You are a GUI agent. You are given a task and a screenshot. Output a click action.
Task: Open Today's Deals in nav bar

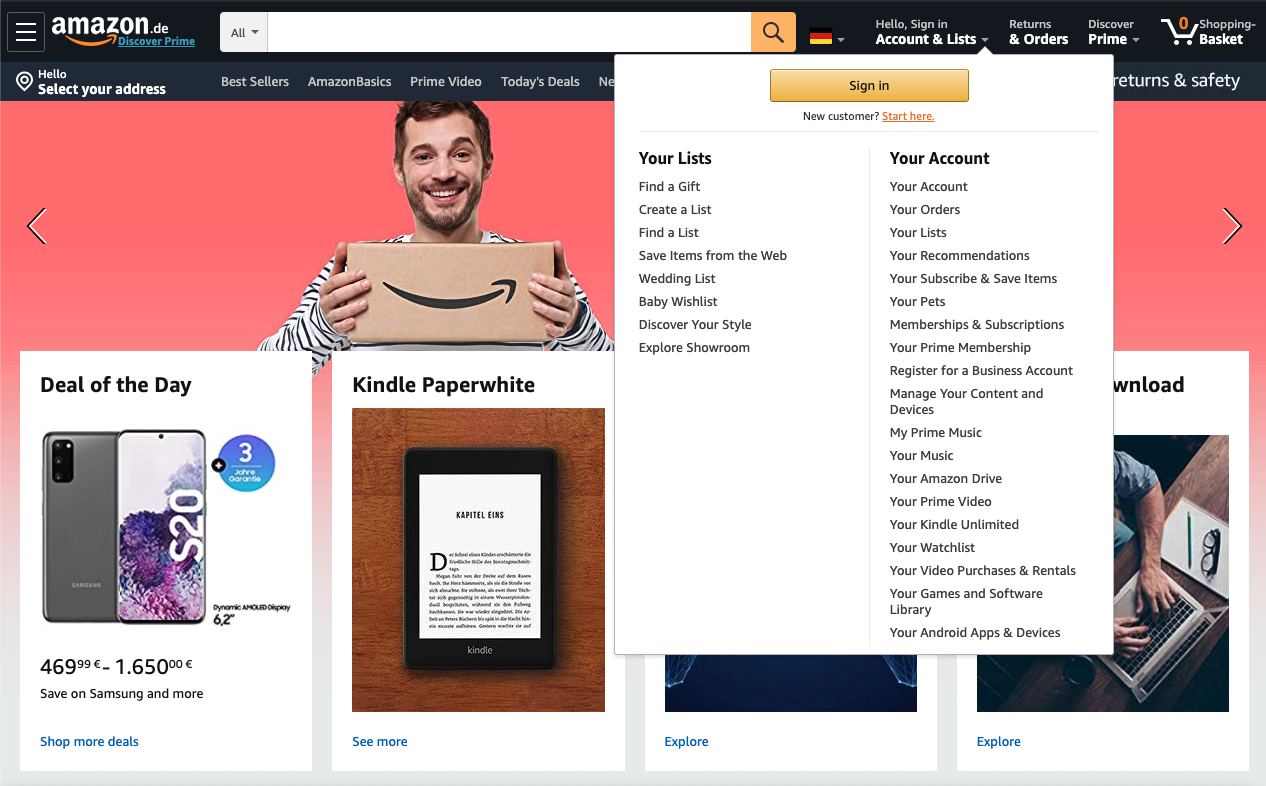540,81
